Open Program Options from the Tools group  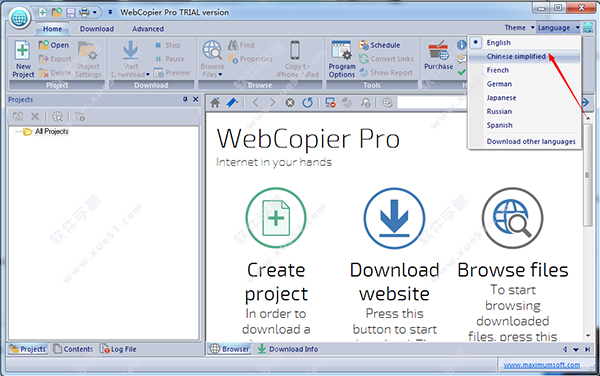tap(342, 59)
